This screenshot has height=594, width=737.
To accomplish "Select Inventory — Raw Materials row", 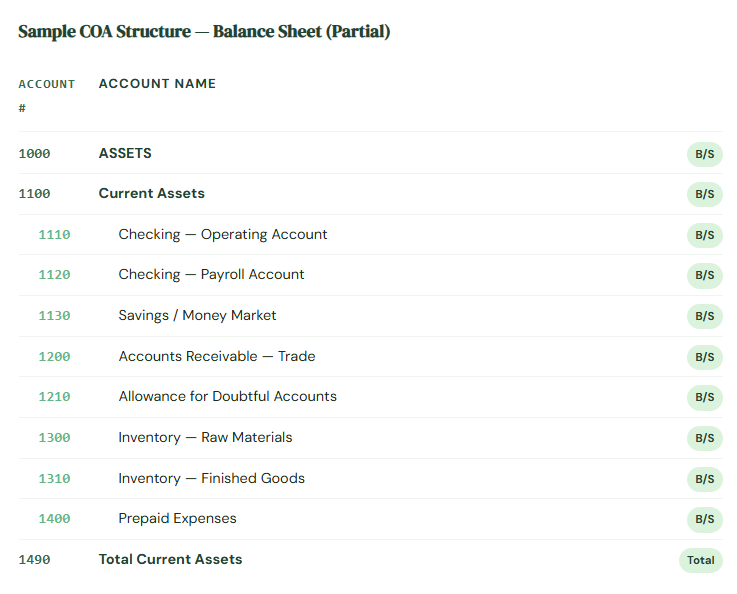I will click(205, 438).
